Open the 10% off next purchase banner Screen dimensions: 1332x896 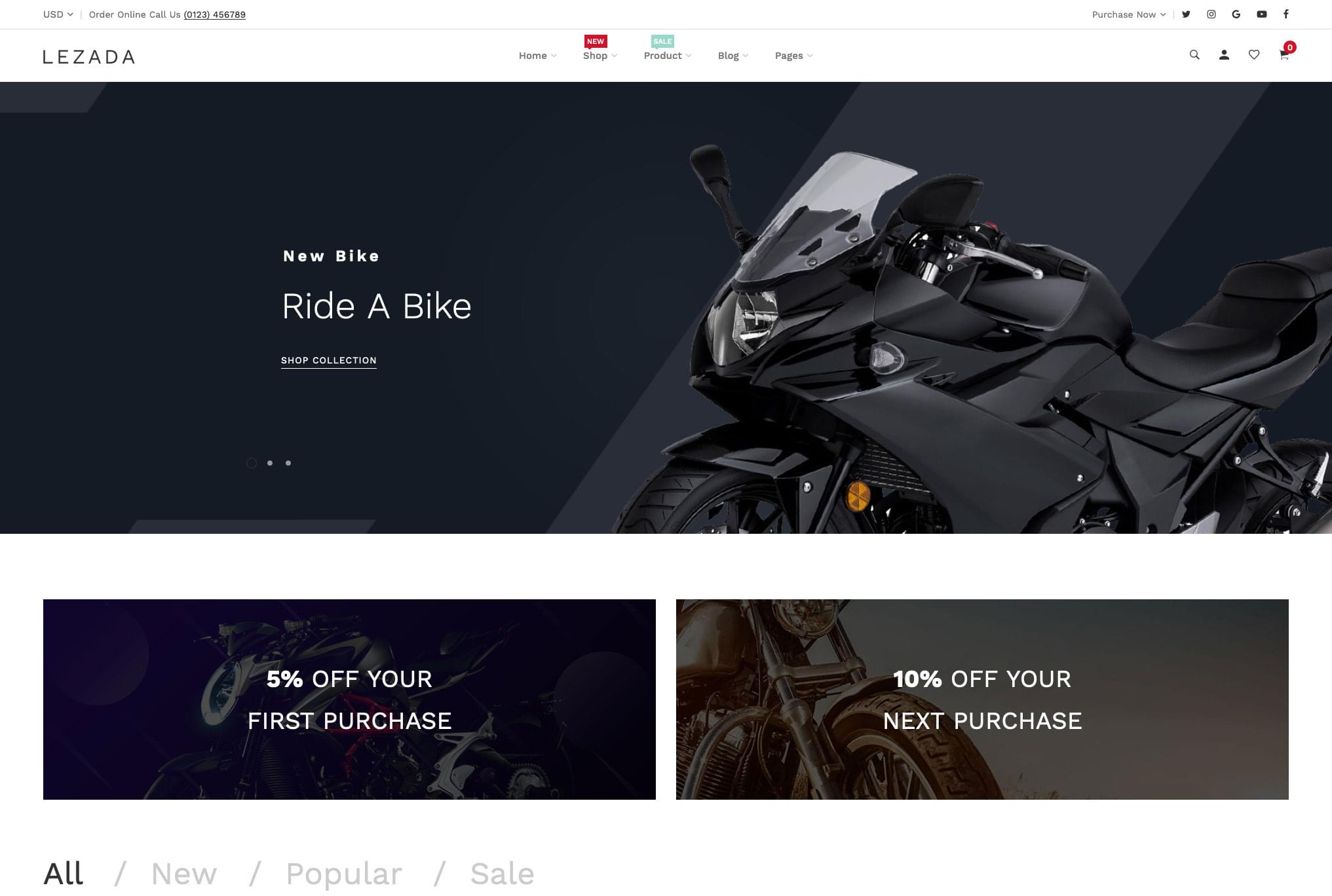(982, 700)
